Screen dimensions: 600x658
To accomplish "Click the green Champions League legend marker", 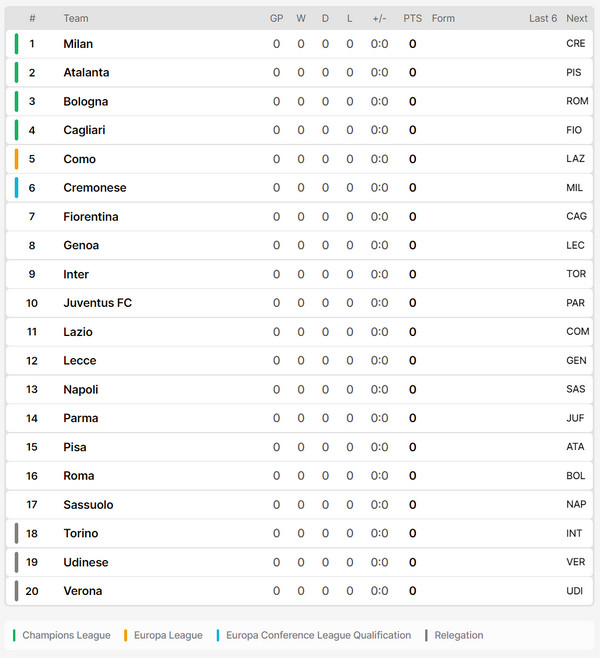I will (14, 635).
